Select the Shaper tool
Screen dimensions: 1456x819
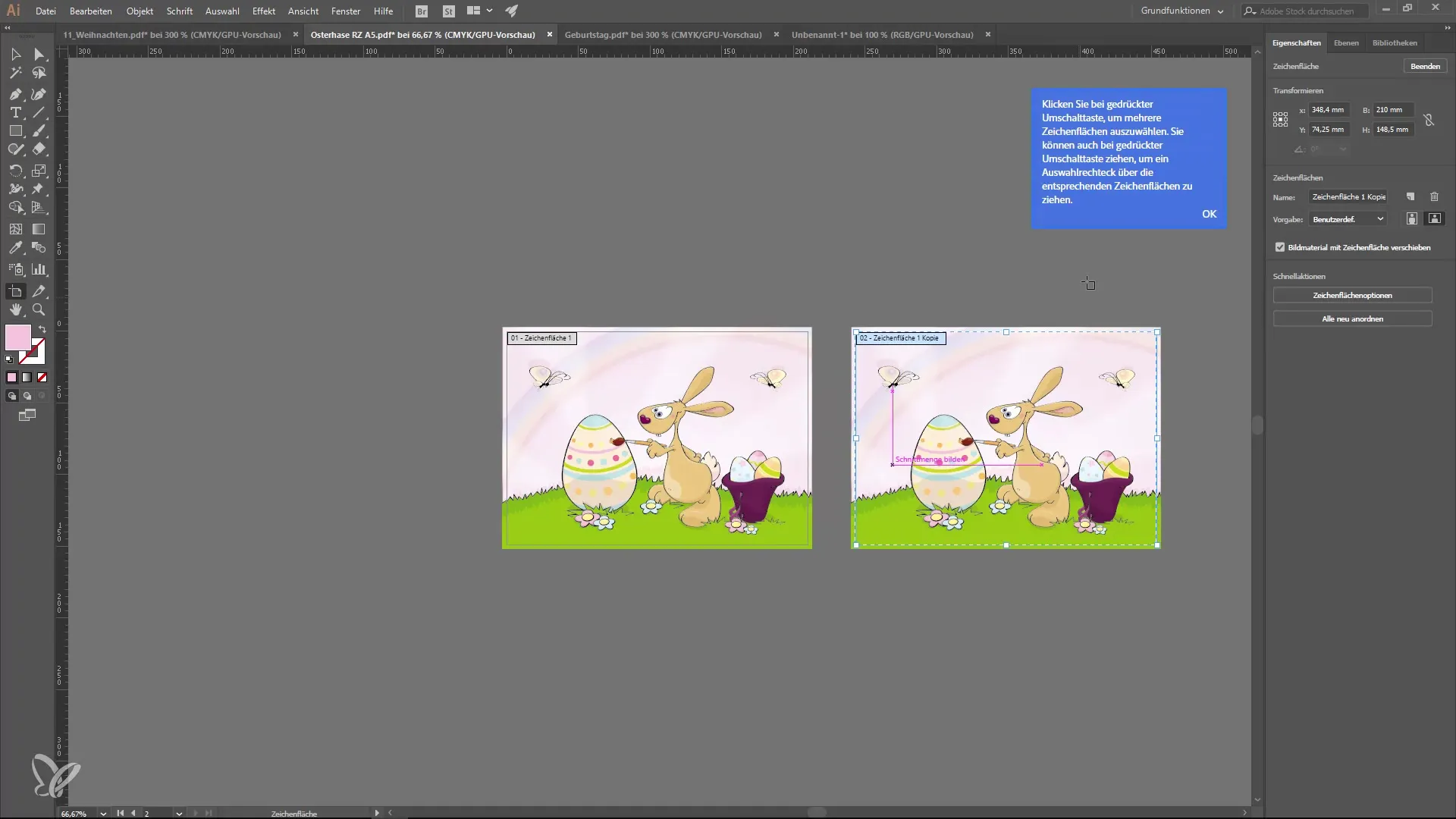pos(15,149)
